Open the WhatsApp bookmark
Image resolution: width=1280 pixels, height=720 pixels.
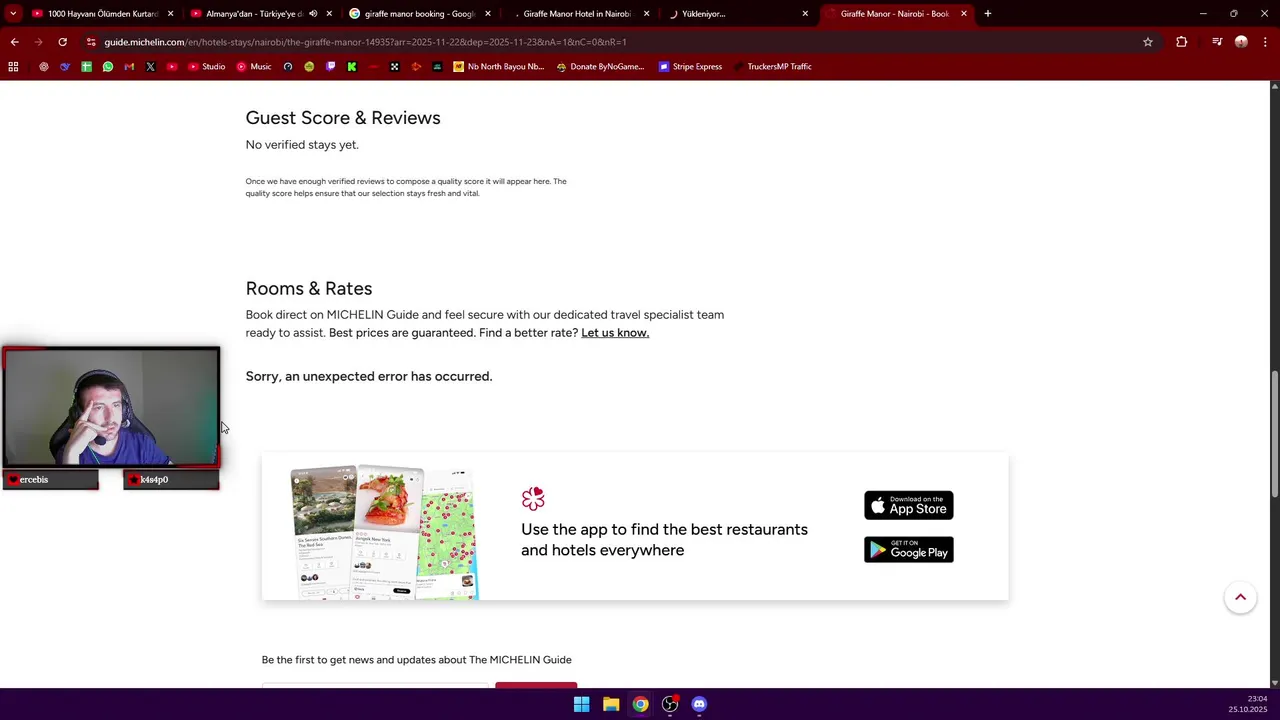[108, 66]
